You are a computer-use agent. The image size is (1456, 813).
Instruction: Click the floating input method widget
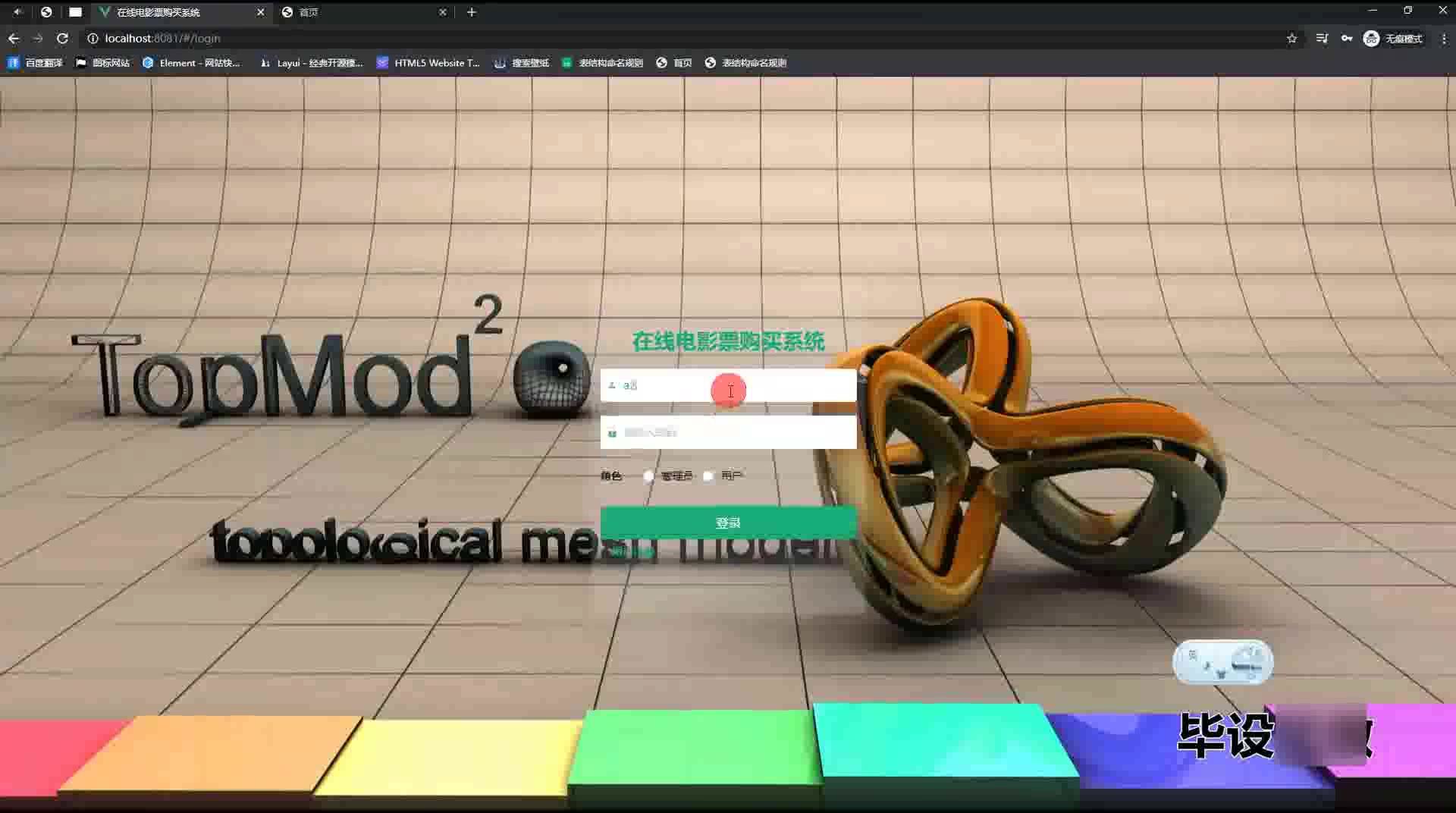pyautogui.click(x=1222, y=662)
